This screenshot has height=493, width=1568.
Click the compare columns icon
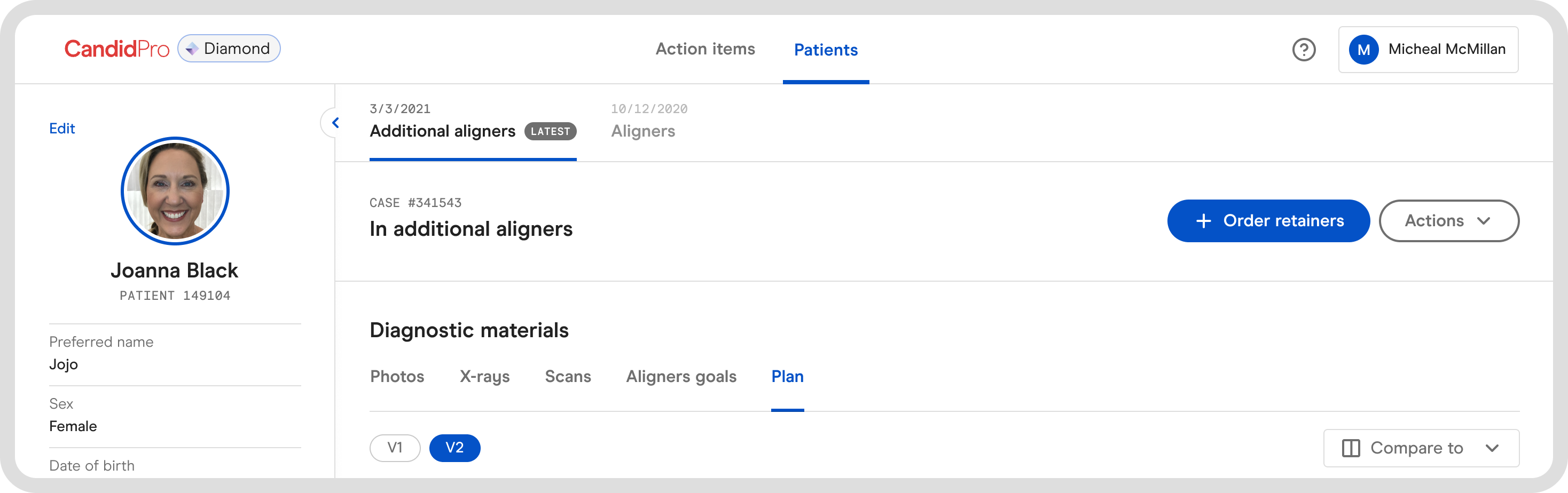pos(1350,448)
